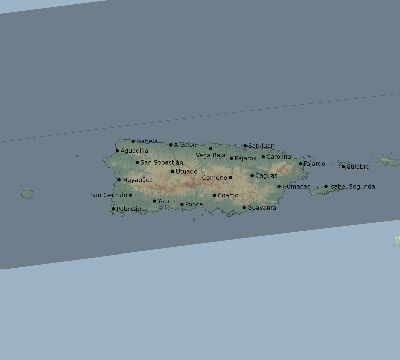The height and width of the screenshot is (360, 400).
Task: Select the Yauco city label
Action: click(166, 201)
